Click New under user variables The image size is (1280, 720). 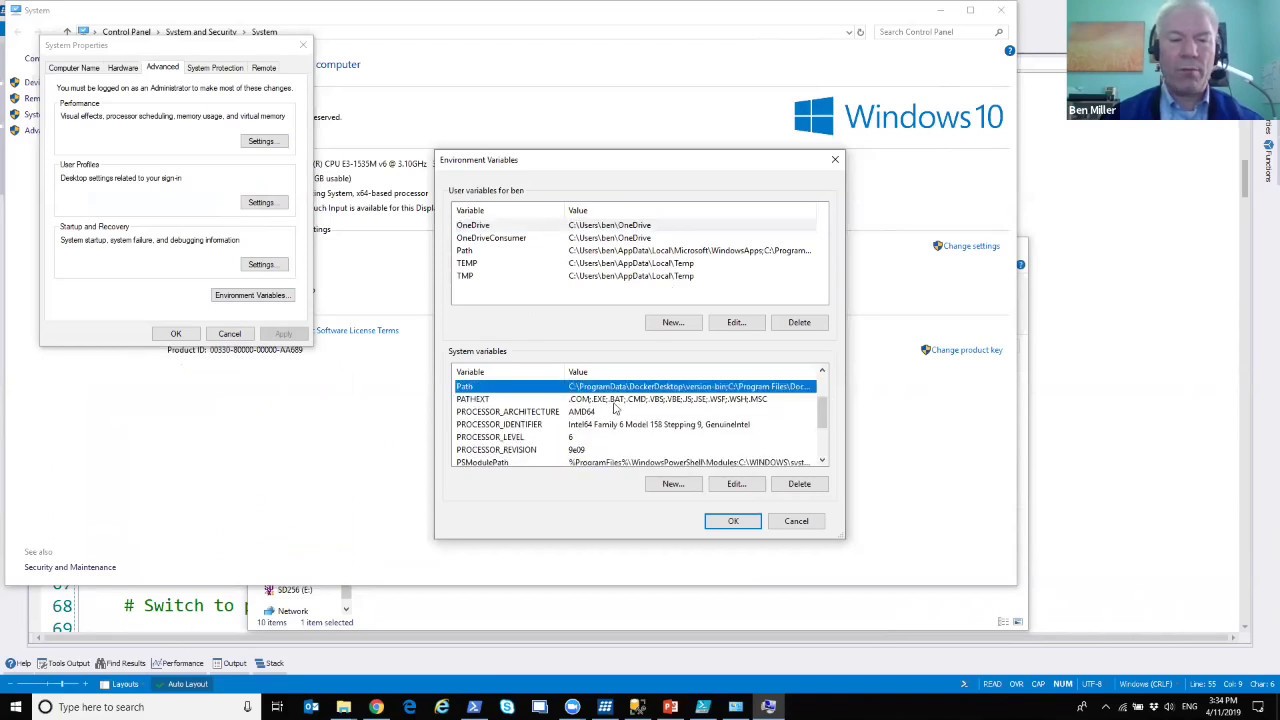[x=673, y=322]
